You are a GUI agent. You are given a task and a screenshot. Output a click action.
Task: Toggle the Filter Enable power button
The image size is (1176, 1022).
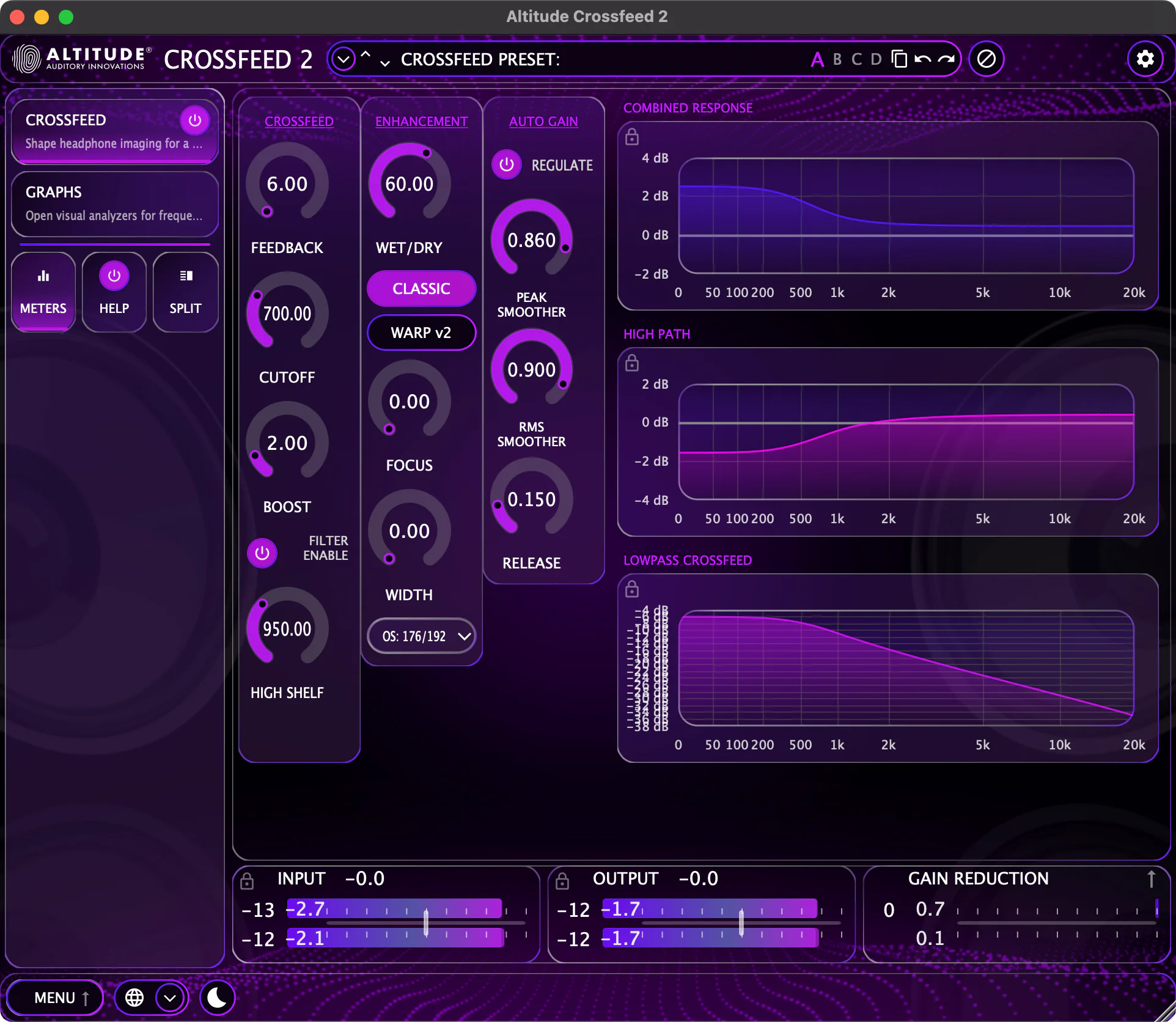click(262, 553)
